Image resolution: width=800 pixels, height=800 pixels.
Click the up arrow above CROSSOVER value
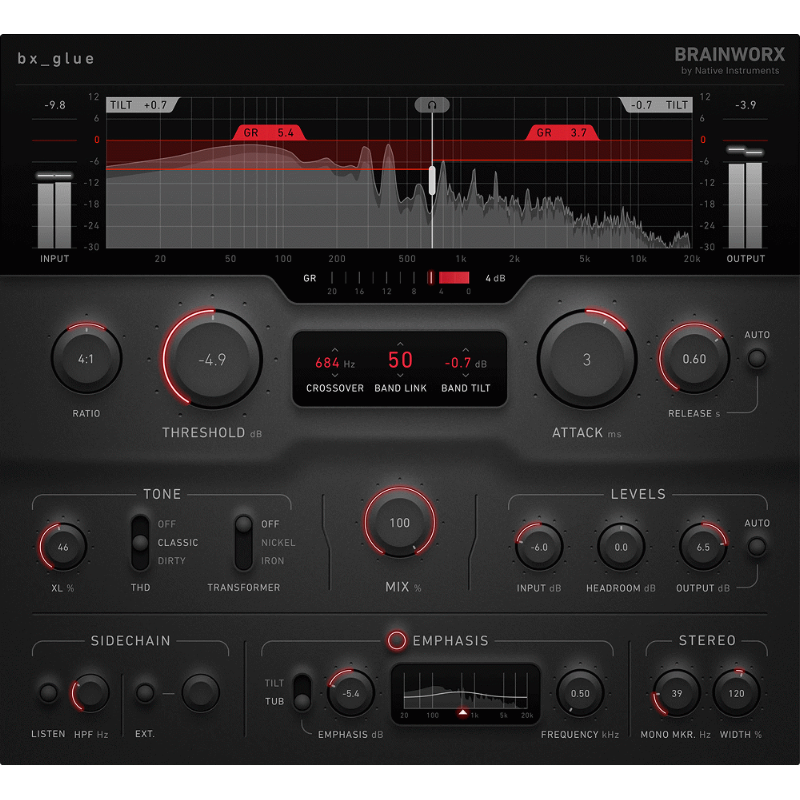[x=335, y=350]
